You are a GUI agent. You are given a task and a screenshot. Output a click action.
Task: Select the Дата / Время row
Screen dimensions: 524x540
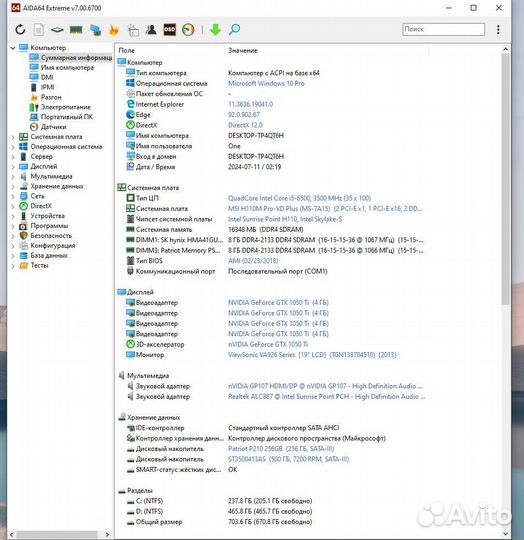203,167
